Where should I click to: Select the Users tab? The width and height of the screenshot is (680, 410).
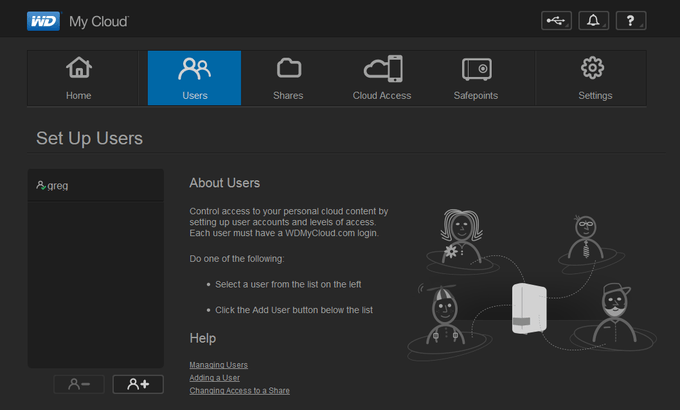[194, 78]
